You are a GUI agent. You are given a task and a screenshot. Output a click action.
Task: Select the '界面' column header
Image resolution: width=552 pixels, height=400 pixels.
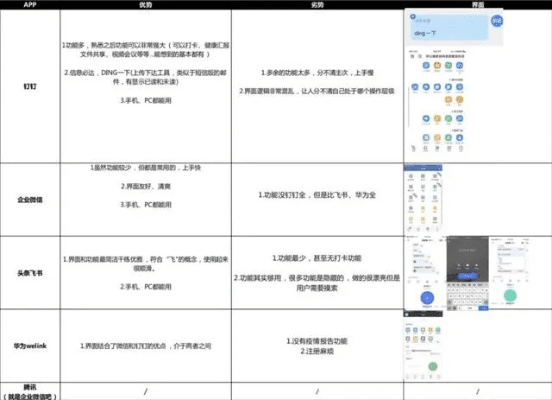(x=478, y=5)
